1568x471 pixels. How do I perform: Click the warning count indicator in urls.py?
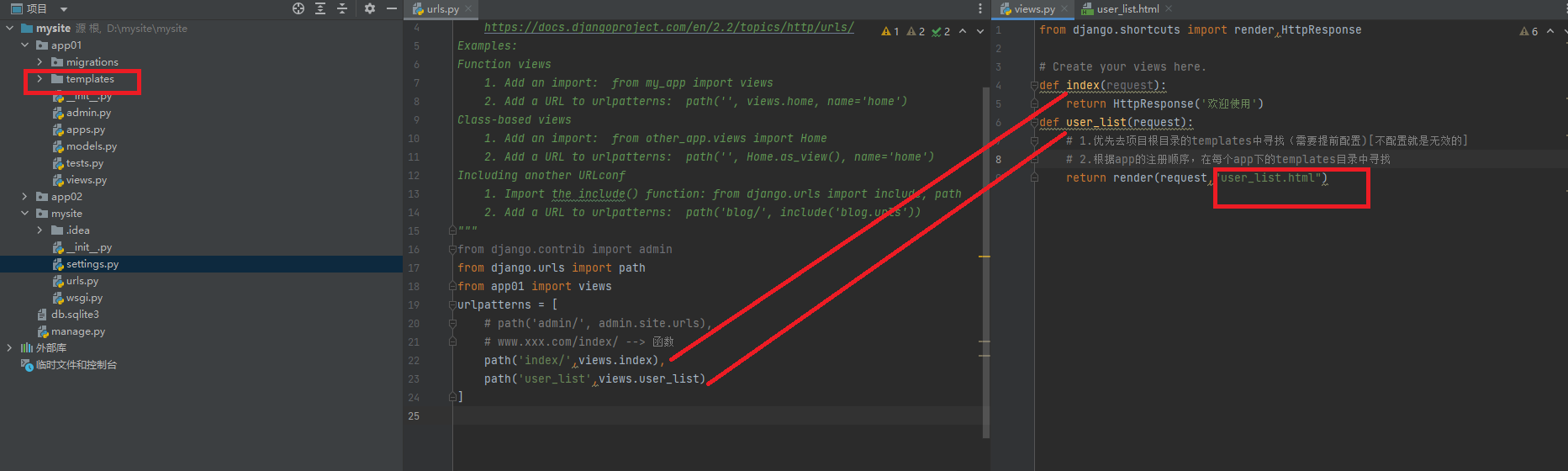coord(890,31)
